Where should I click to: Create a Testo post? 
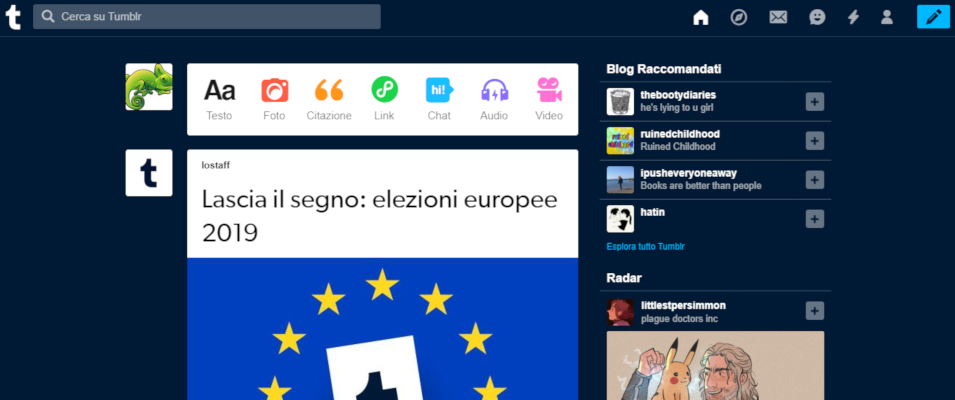[219, 99]
